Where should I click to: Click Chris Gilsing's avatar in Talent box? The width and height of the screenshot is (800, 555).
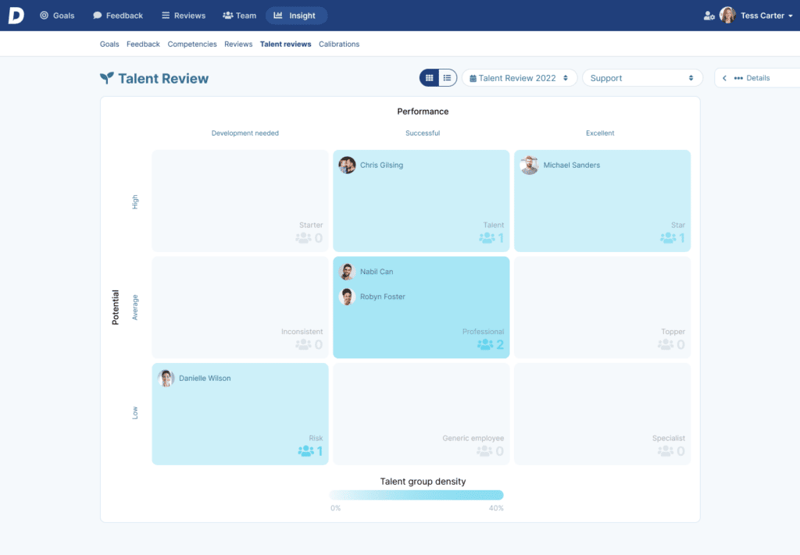tap(347, 165)
